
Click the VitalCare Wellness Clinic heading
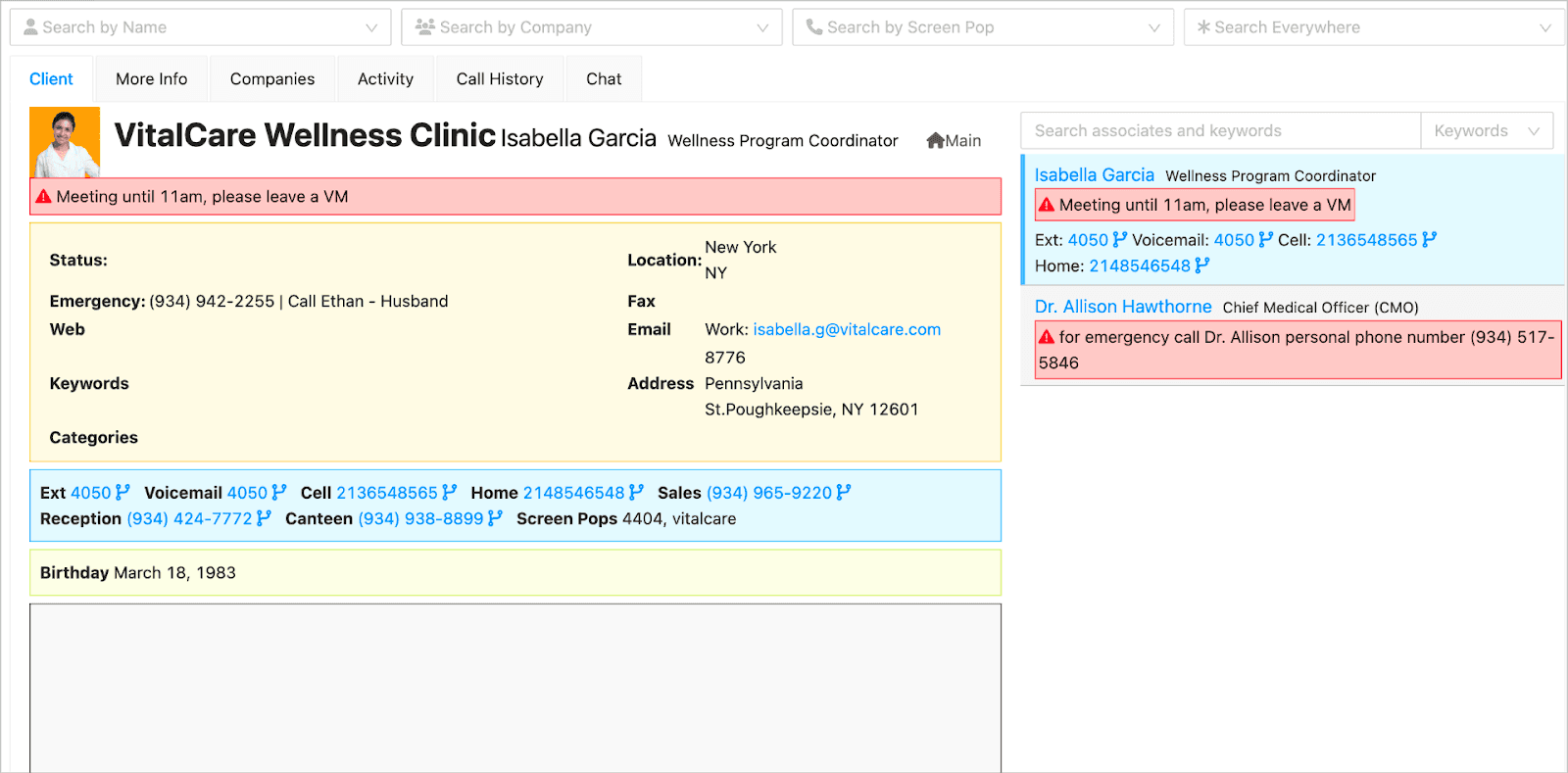[305, 135]
